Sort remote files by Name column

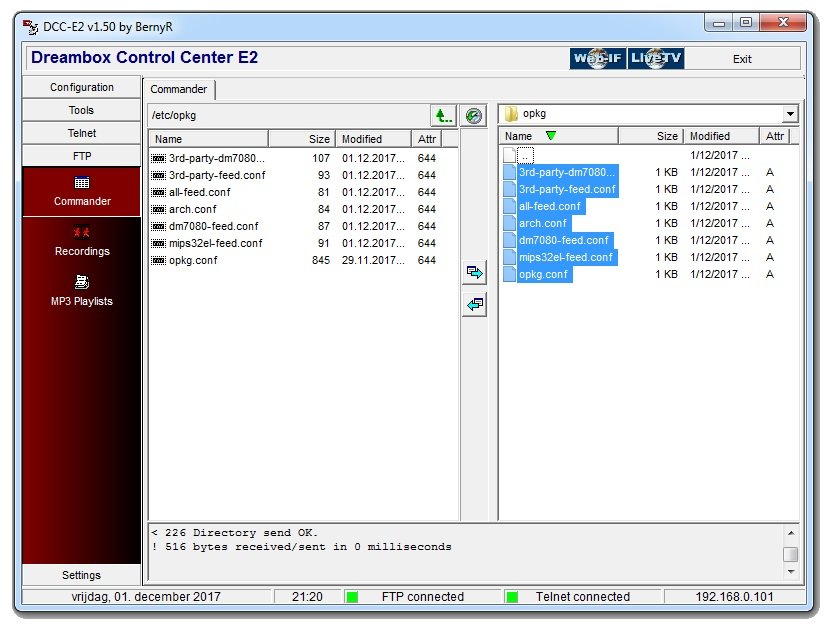[x=209, y=139]
